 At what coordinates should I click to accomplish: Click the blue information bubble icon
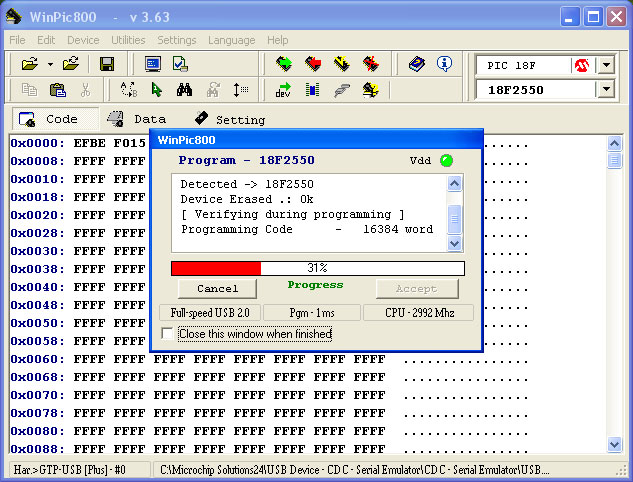(x=444, y=64)
